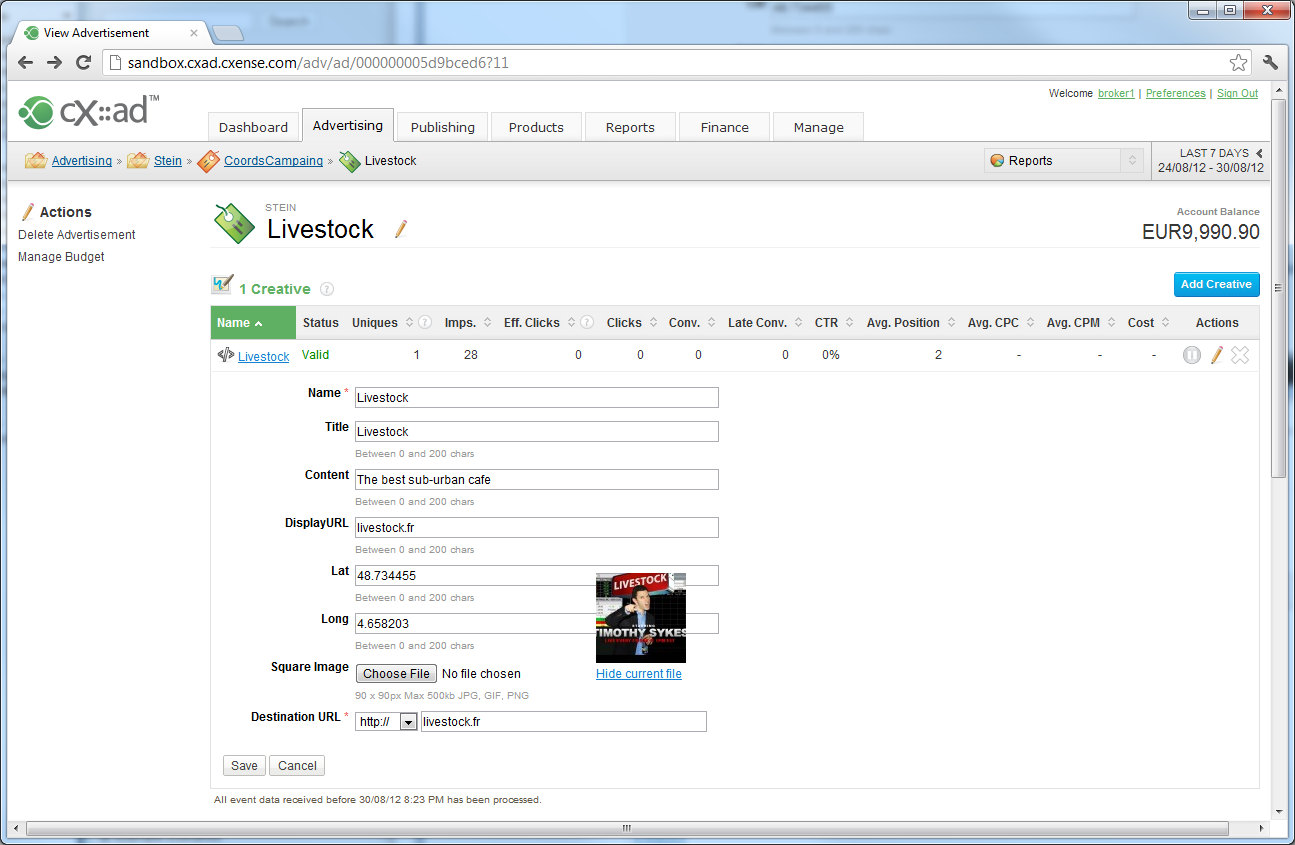Click the pencil edit icon in Actions column
The width and height of the screenshot is (1295, 845).
tap(1217, 355)
